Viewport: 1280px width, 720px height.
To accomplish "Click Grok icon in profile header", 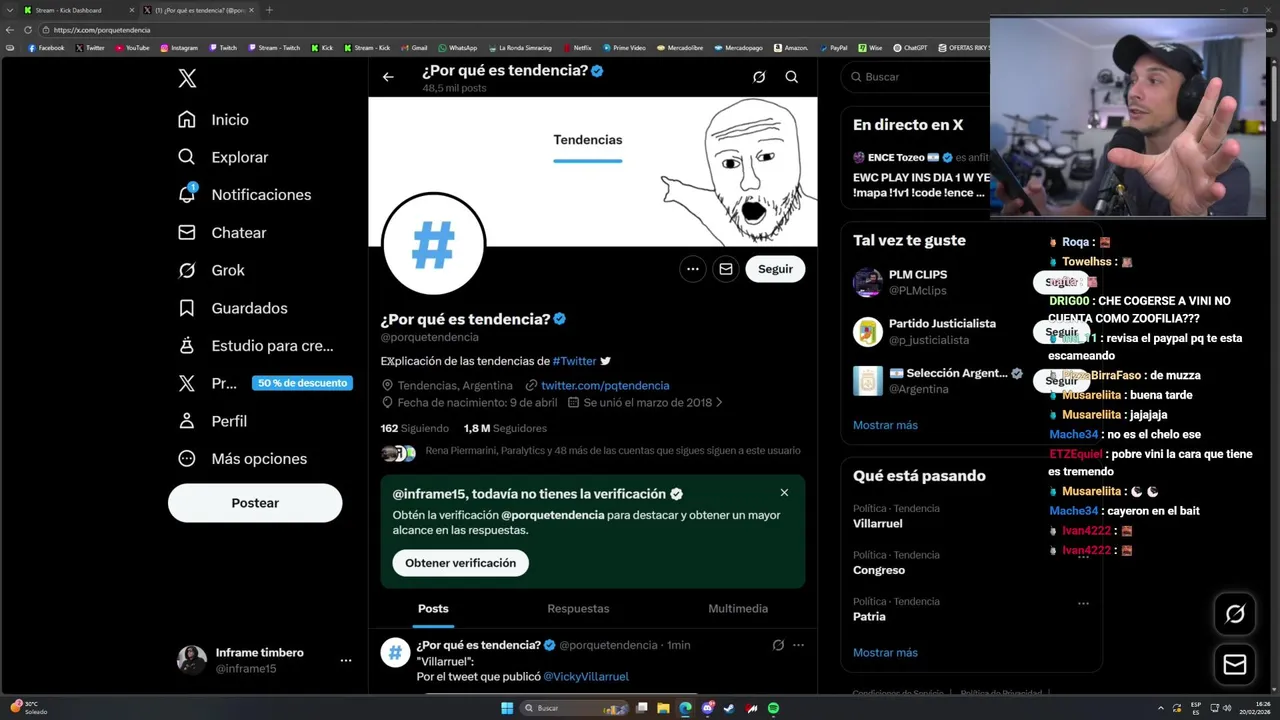I will coord(759,77).
